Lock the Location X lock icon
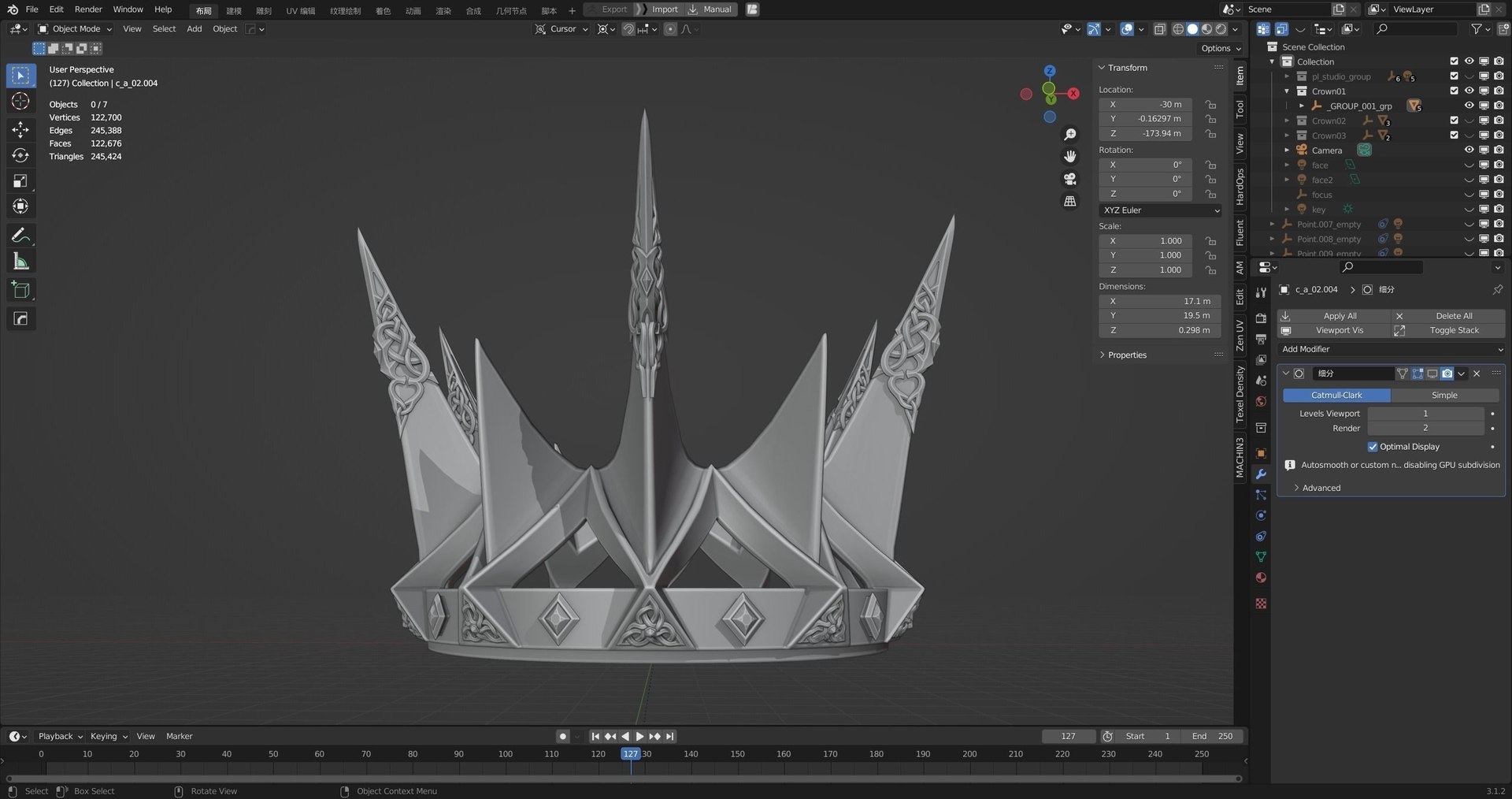1512x799 pixels. point(1210,105)
